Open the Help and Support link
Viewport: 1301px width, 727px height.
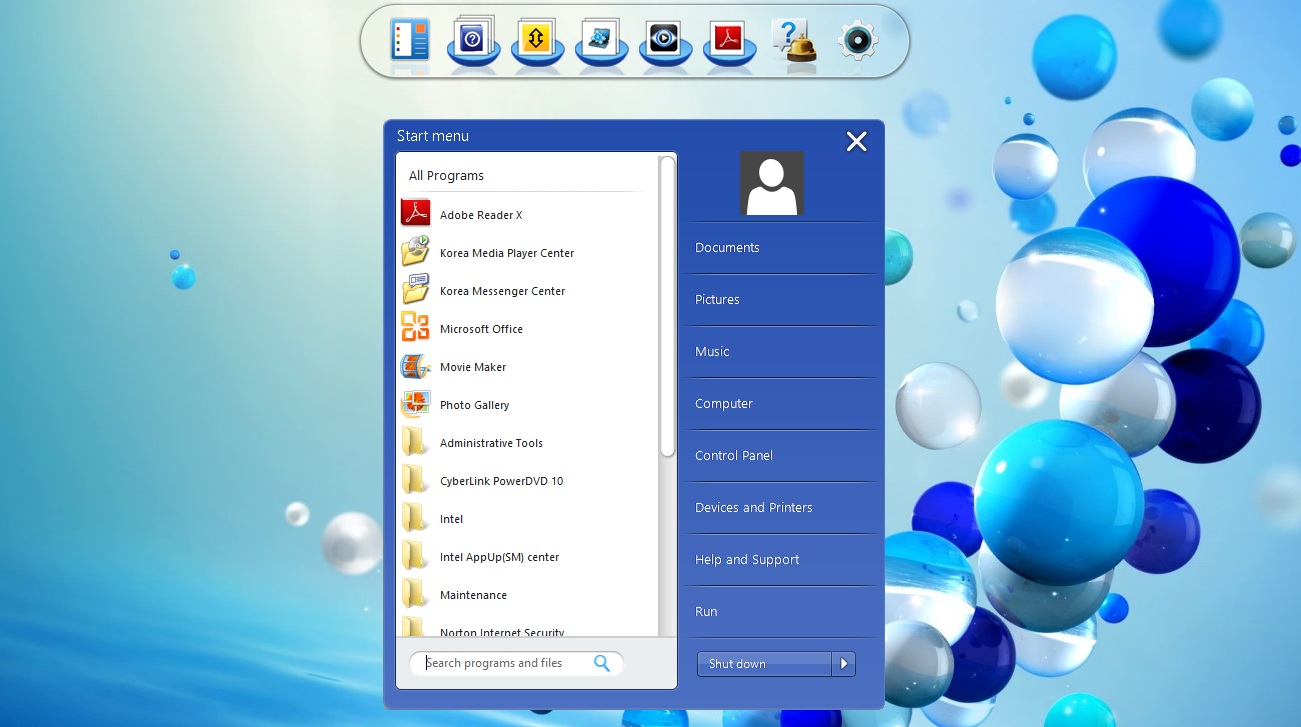747,560
